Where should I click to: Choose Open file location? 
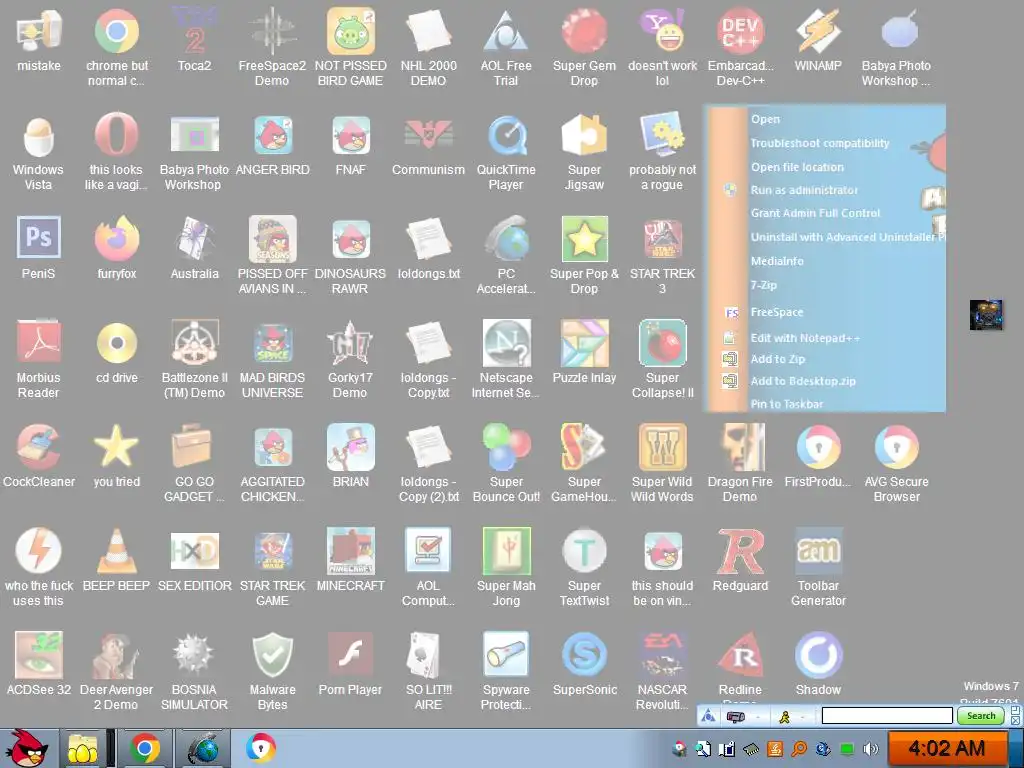coord(797,167)
